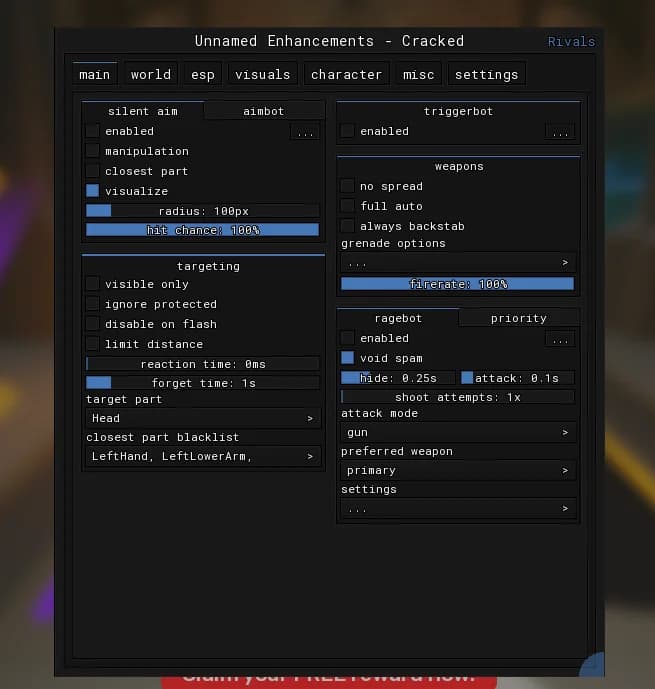The height and width of the screenshot is (689, 655).
Task: Adjust the shoot attempts slider
Action: (x=457, y=397)
